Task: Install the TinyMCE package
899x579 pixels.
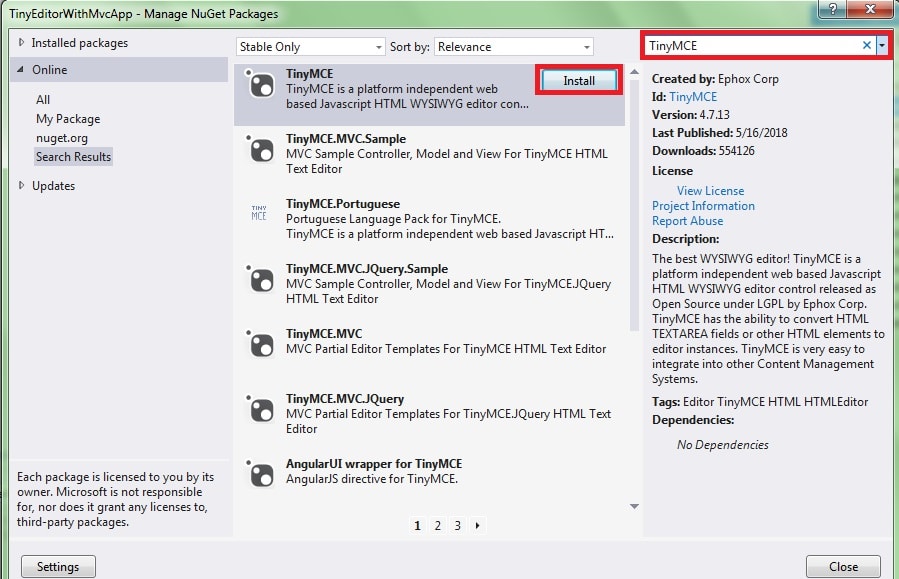Action: 578,80
